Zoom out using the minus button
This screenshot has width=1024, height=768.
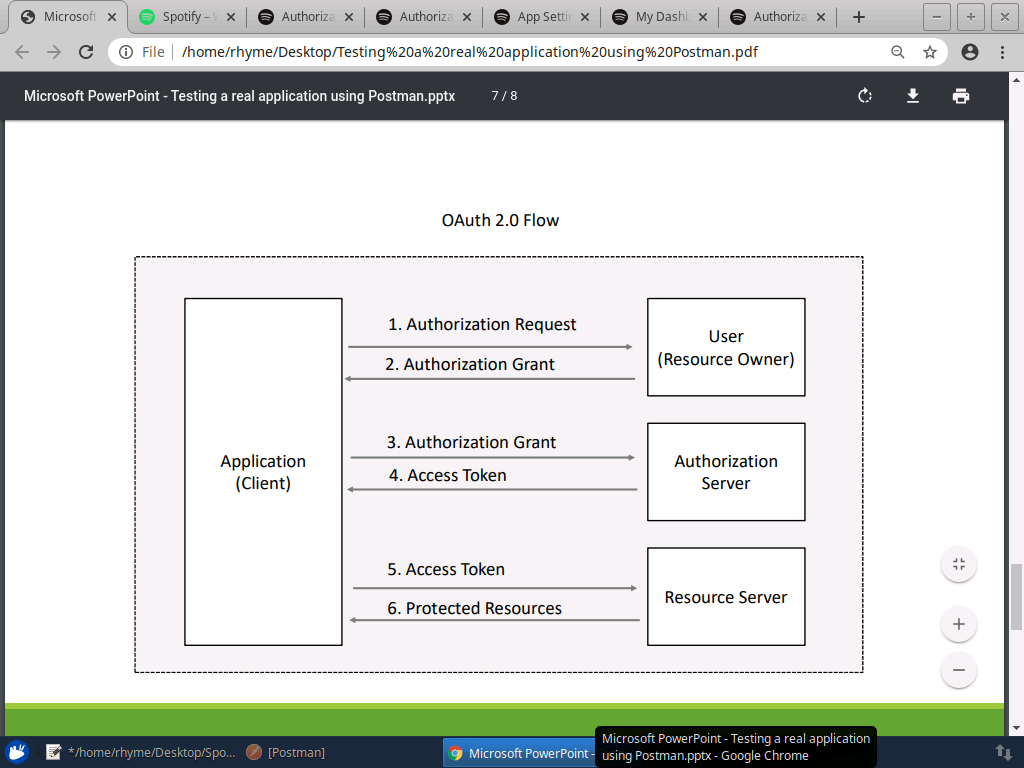pyautogui.click(x=958, y=670)
